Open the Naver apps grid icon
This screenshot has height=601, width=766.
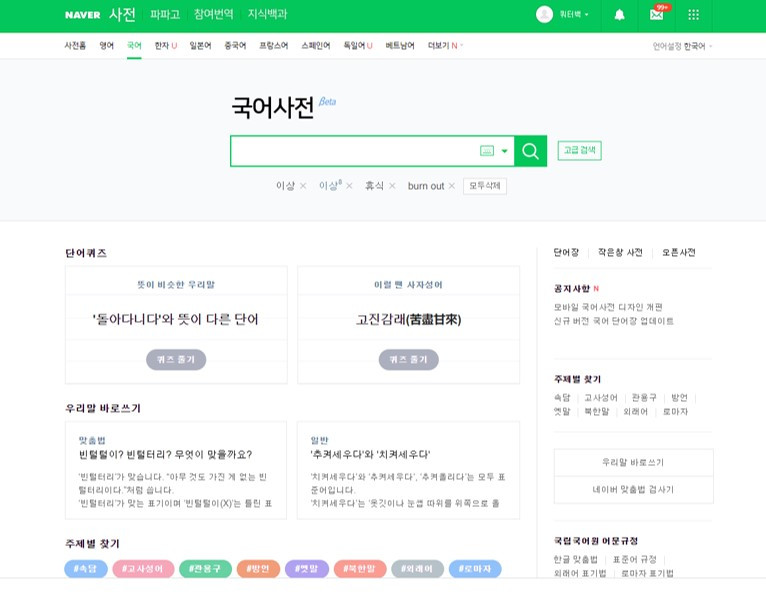coord(693,15)
